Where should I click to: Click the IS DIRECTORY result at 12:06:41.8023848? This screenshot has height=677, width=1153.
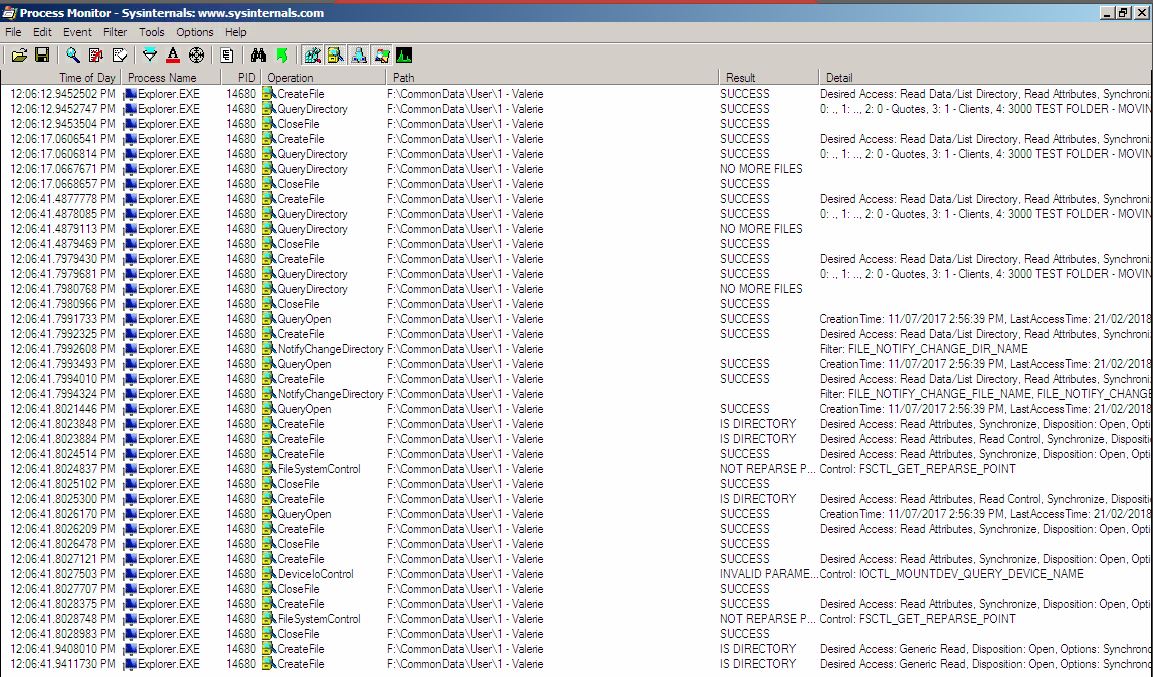(758, 424)
